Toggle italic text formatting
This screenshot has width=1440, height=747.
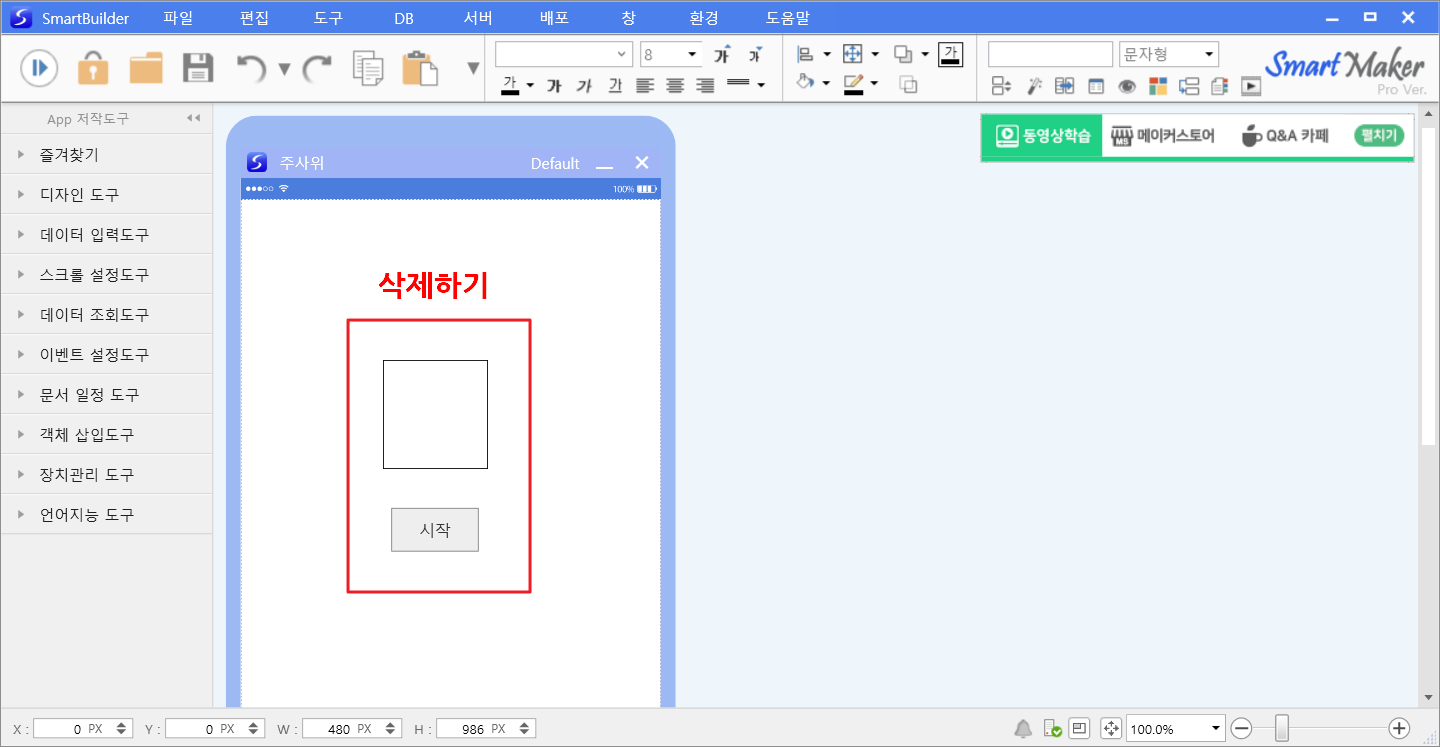(584, 86)
